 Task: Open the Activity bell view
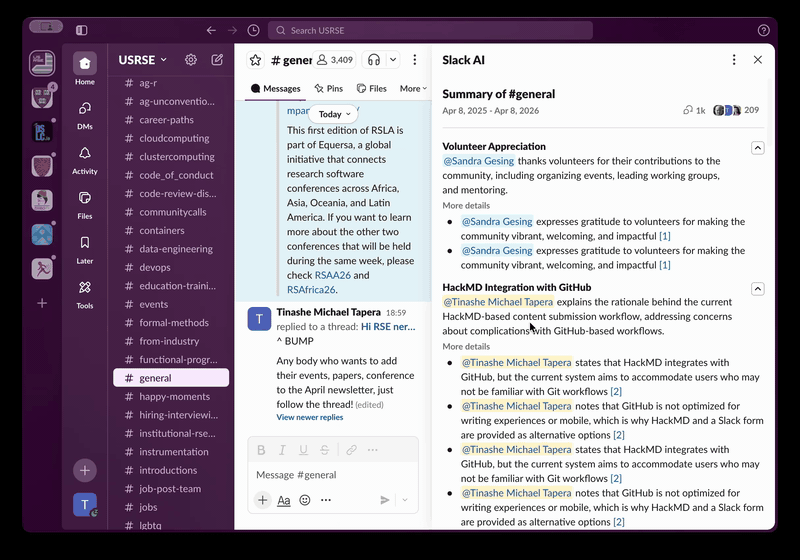pos(85,160)
